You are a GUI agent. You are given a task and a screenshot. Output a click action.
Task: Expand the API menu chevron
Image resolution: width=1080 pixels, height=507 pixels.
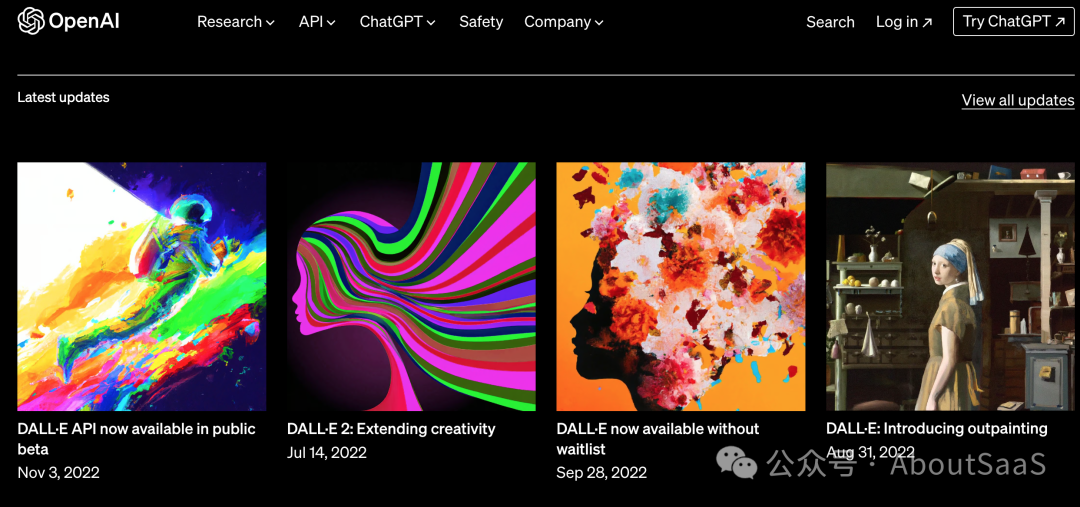coord(331,23)
